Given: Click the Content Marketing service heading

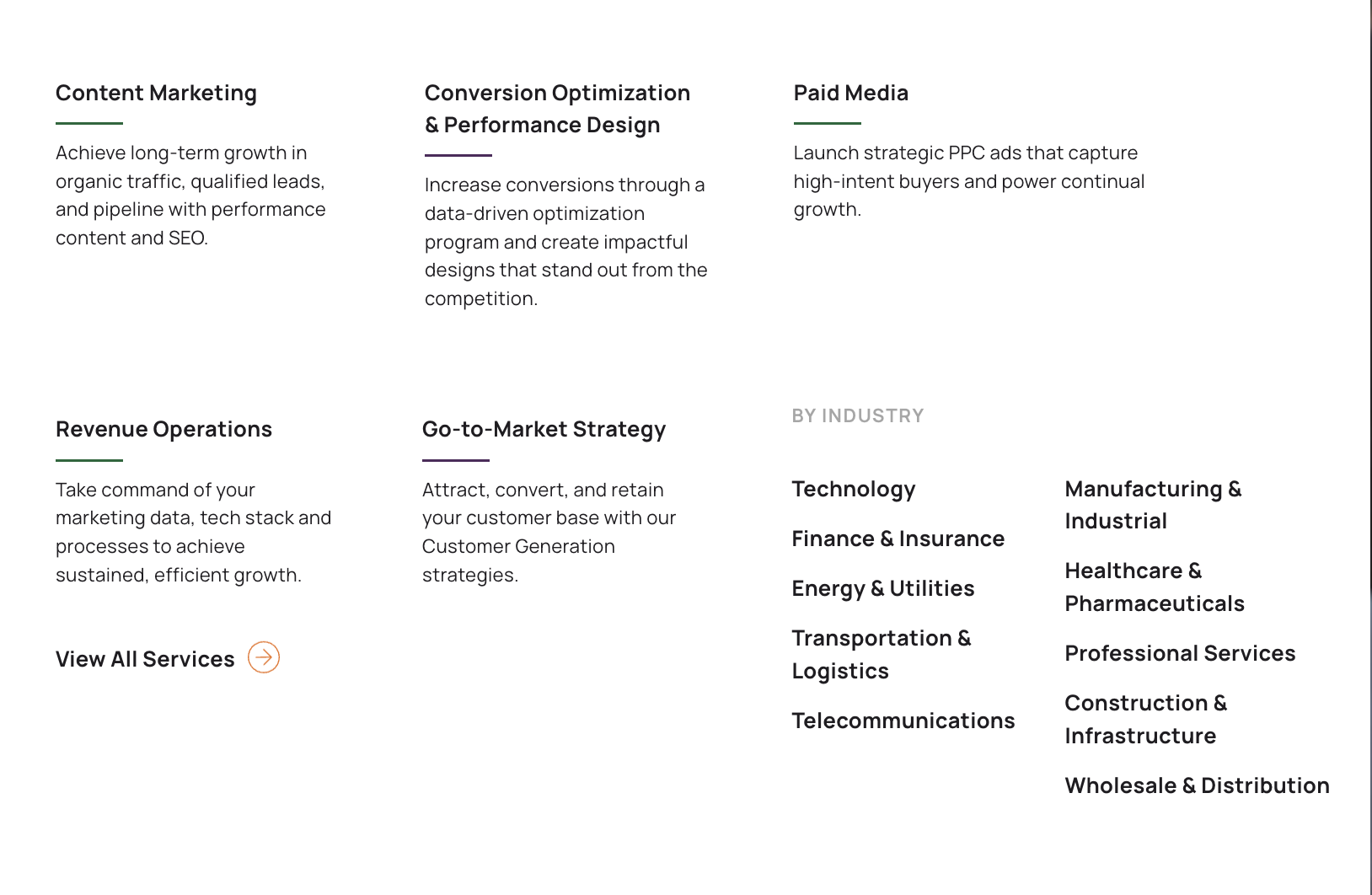Looking at the screenshot, I should click(x=156, y=93).
